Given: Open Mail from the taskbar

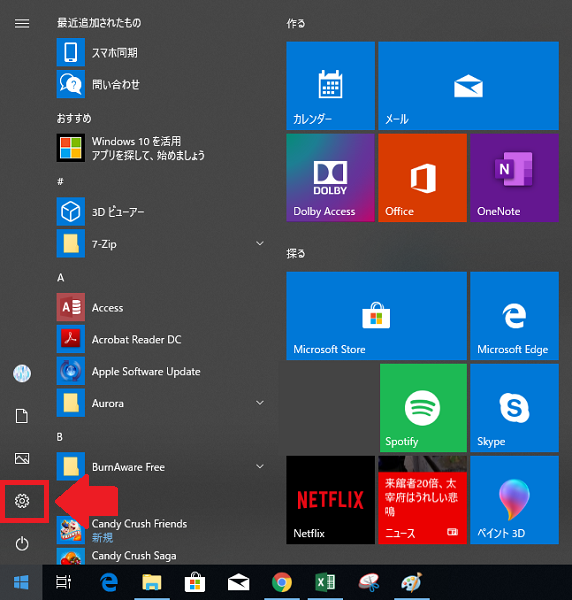Looking at the screenshot, I should click(238, 582).
